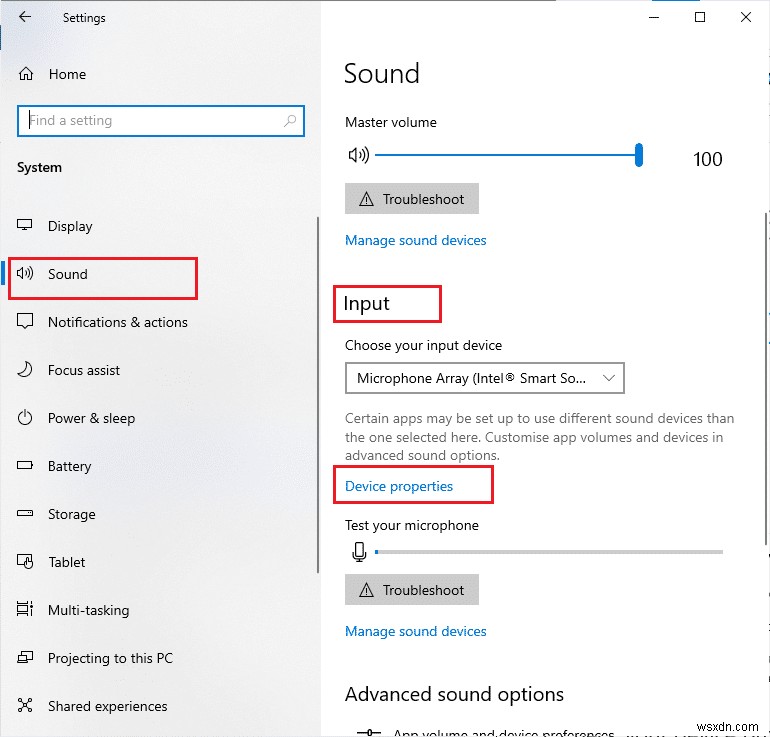Image resolution: width=770 pixels, height=737 pixels.
Task: Click the master volume slider handle
Action: (639, 155)
